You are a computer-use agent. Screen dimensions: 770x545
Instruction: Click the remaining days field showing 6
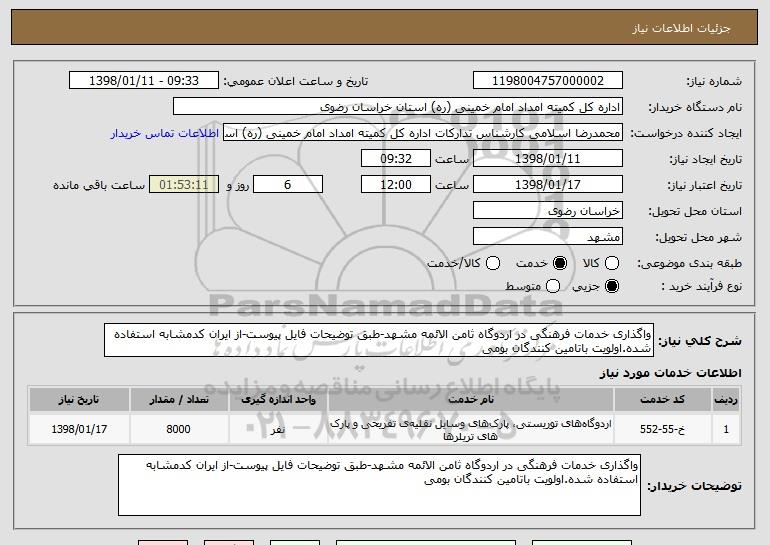click(288, 185)
